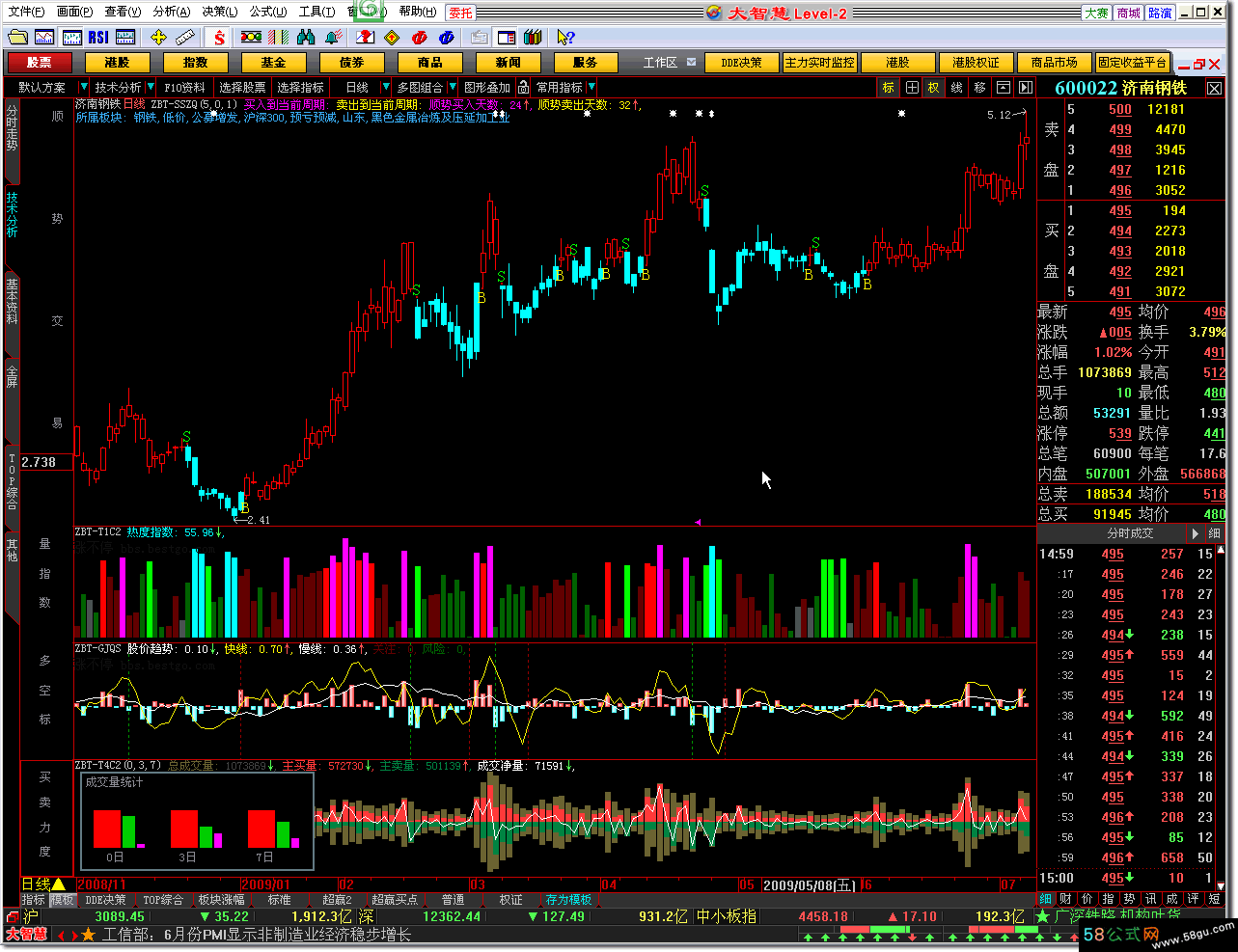This screenshot has height=952, width=1238.
Task: Toggle the 标 marker button
Action: (x=889, y=87)
